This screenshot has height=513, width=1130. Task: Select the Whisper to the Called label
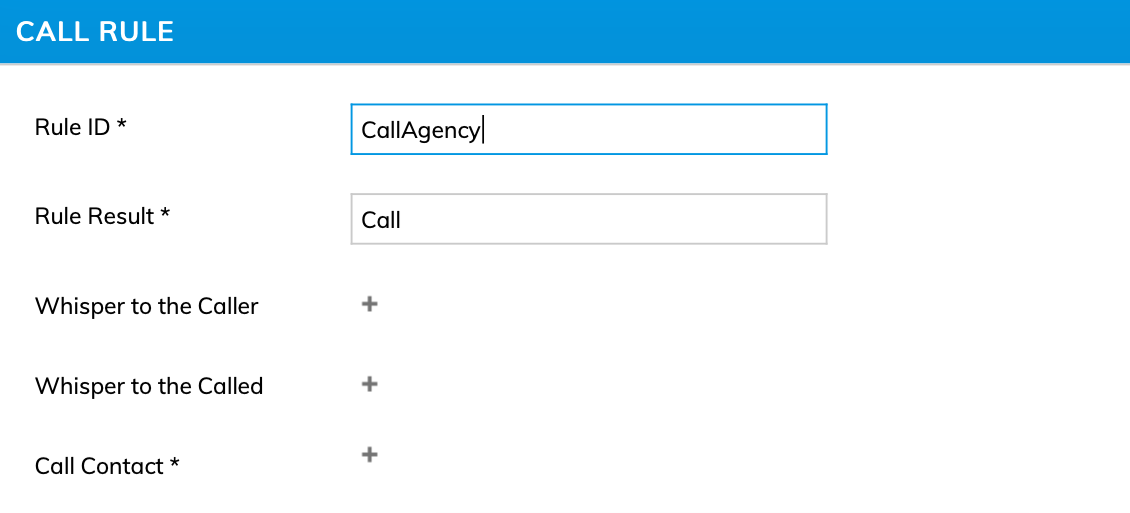pyautogui.click(x=148, y=386)
